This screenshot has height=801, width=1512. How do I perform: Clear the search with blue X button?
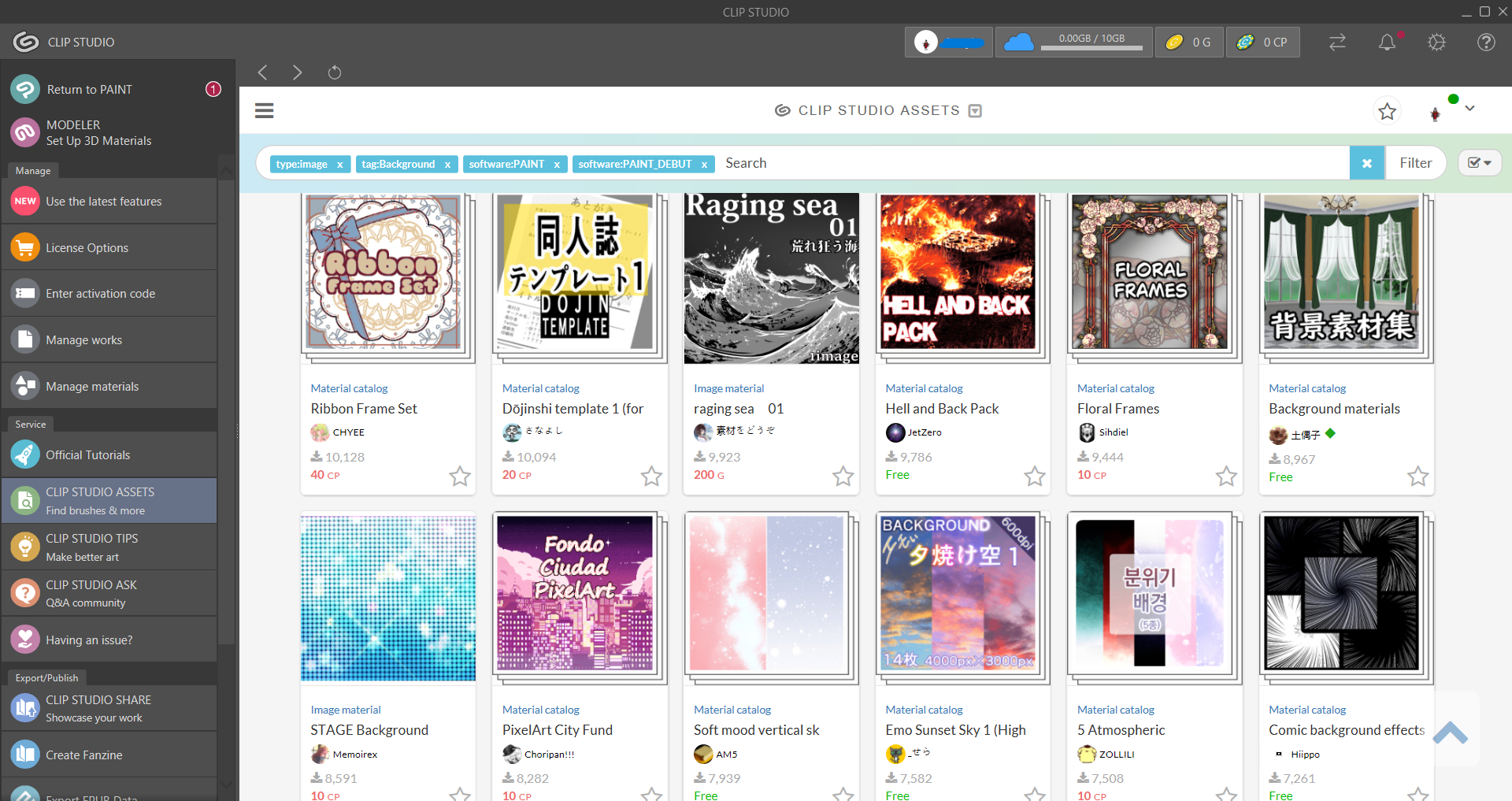(1367, 163)
